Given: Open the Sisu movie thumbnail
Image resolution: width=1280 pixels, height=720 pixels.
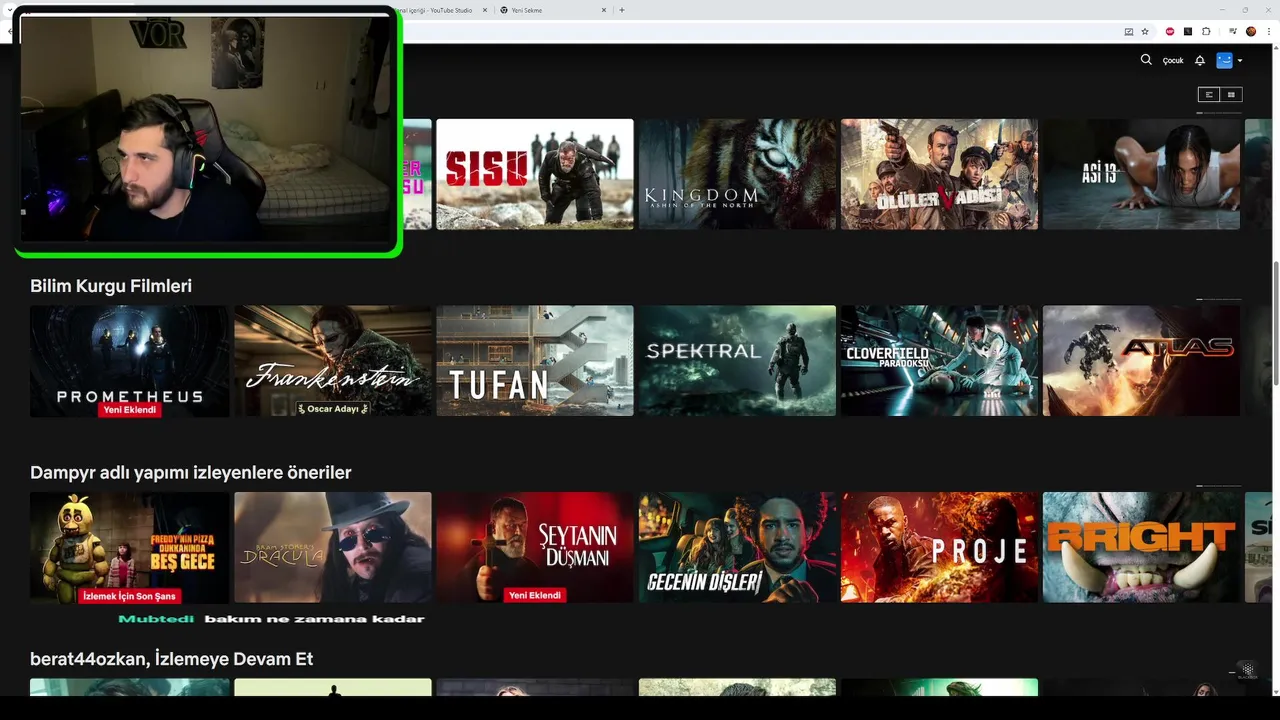Looking at the screenshot, I should [535, 174].
